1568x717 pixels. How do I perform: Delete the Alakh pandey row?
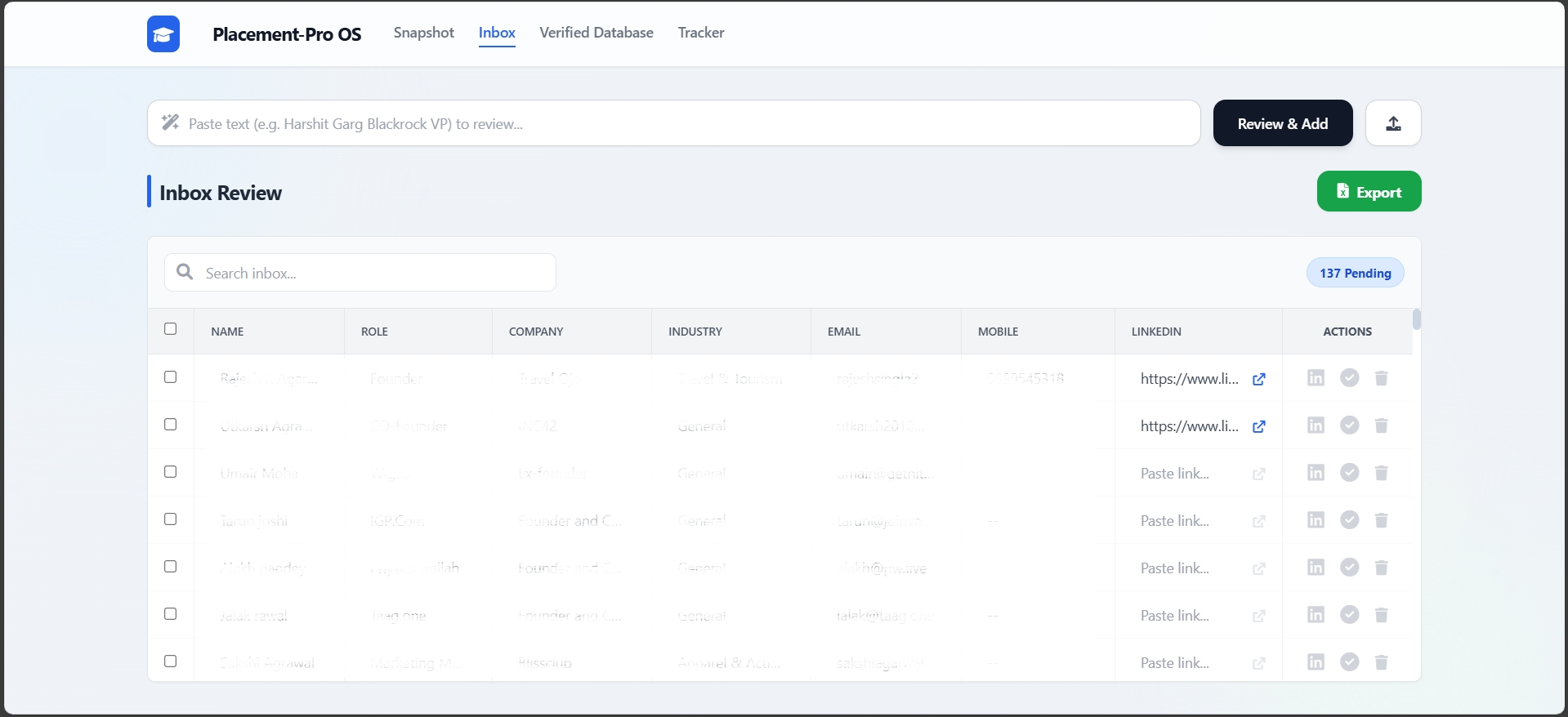coord(1382,567)
